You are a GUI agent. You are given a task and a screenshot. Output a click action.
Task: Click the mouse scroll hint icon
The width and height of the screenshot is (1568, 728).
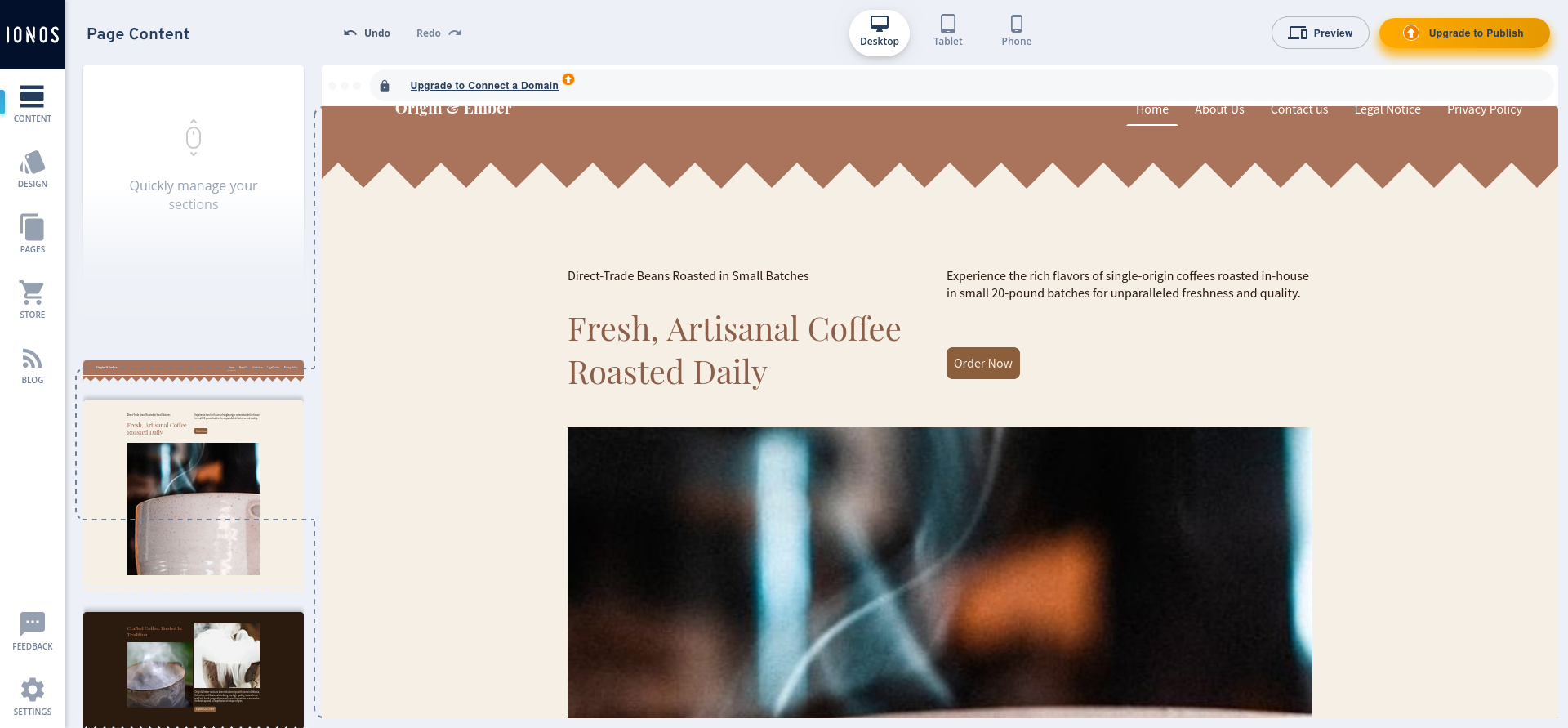click(194, 137)
